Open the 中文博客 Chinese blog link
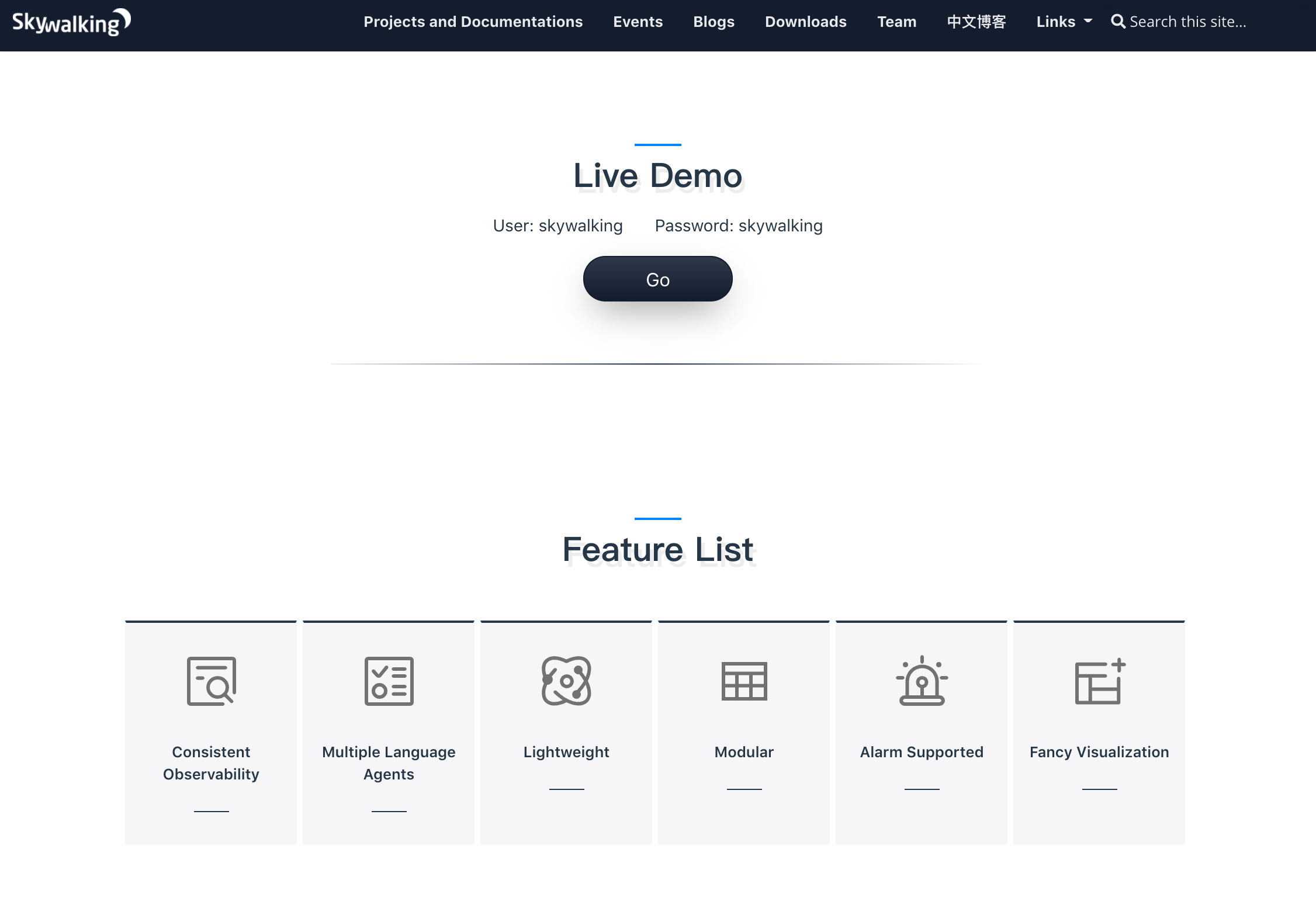This screenshot has width=1316, height=908. 976,22
